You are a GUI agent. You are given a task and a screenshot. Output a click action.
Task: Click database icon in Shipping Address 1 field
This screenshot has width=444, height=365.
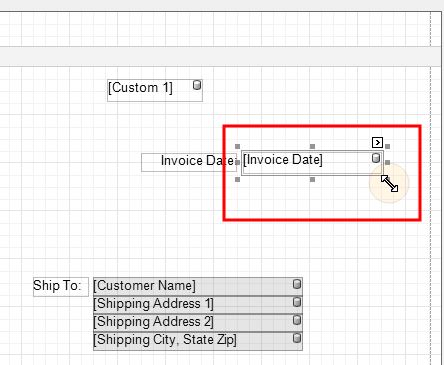click(297, 302)
